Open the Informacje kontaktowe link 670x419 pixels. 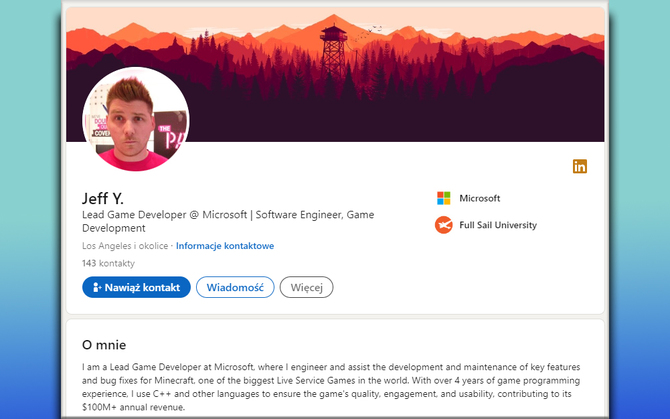click(225, 246)
